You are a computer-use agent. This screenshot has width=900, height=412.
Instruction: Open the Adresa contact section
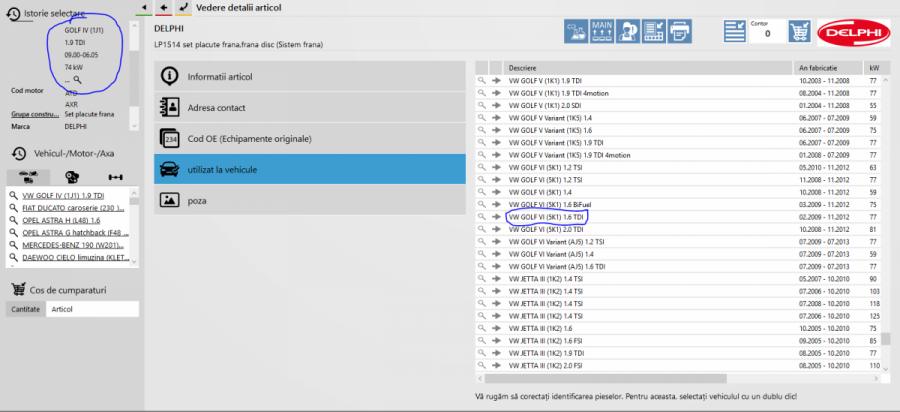(x=310, y=107)
